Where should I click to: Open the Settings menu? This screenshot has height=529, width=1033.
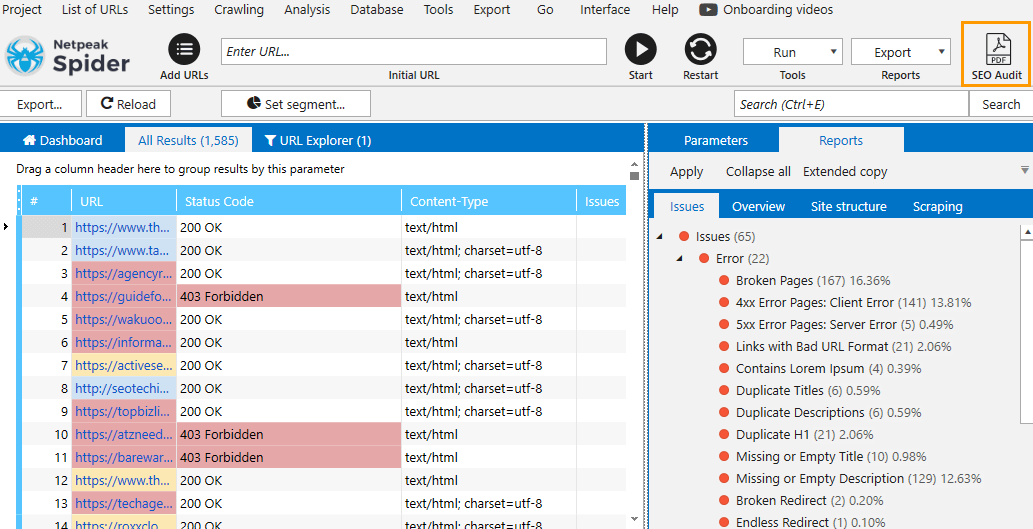(x=171, y=10)
